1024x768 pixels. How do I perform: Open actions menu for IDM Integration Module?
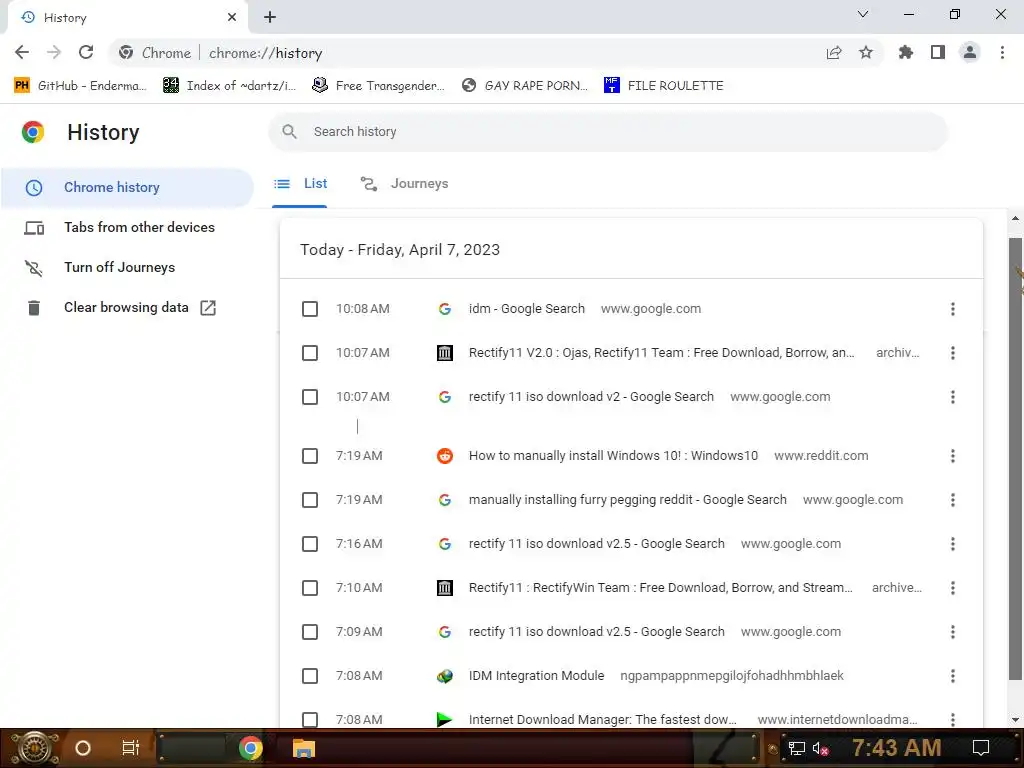pyautogui.click(x=953, y=676)
